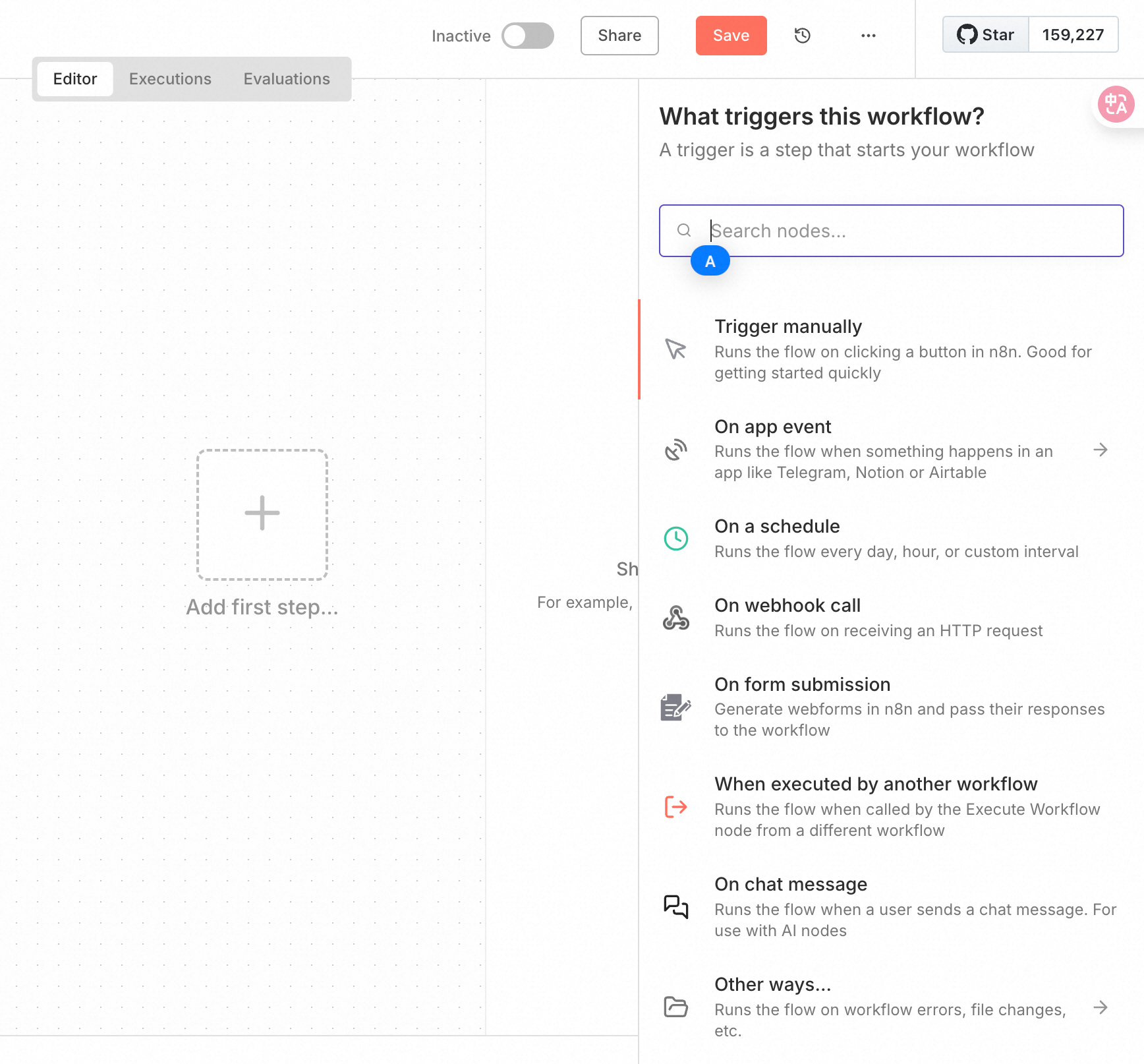This screenshot has width=1144, height=1064.
Task: Click the chat message bubbles icon
Action: [x=676, y=906]
